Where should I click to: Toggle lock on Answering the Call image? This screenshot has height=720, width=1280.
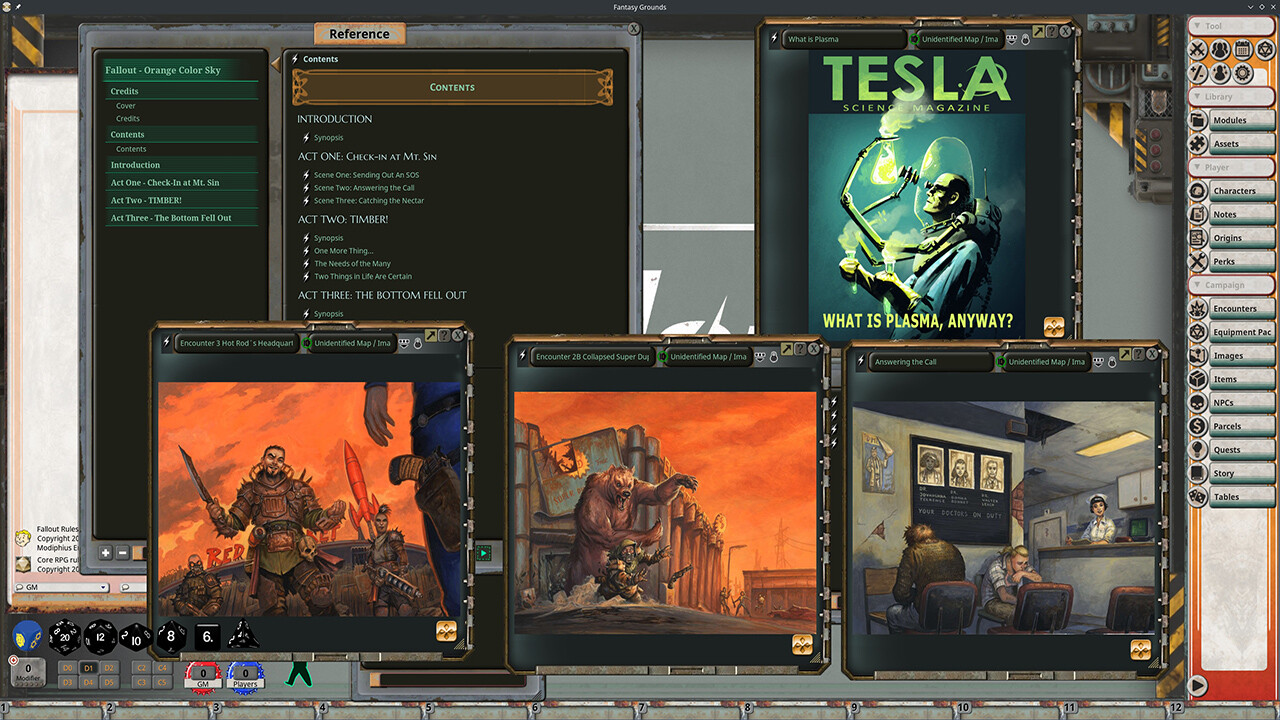click(1111, 361)
